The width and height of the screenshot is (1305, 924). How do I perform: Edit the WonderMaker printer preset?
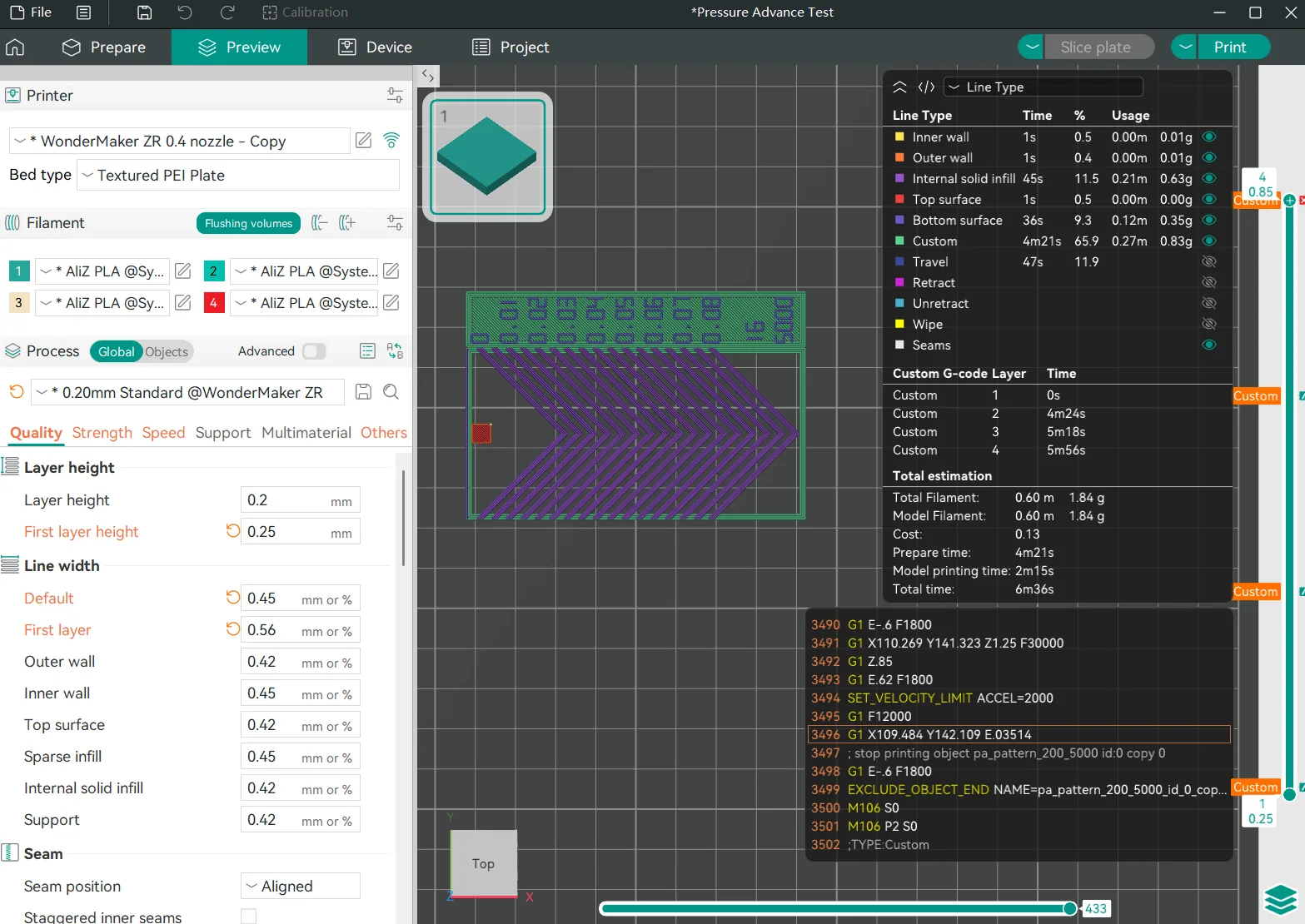364,141
